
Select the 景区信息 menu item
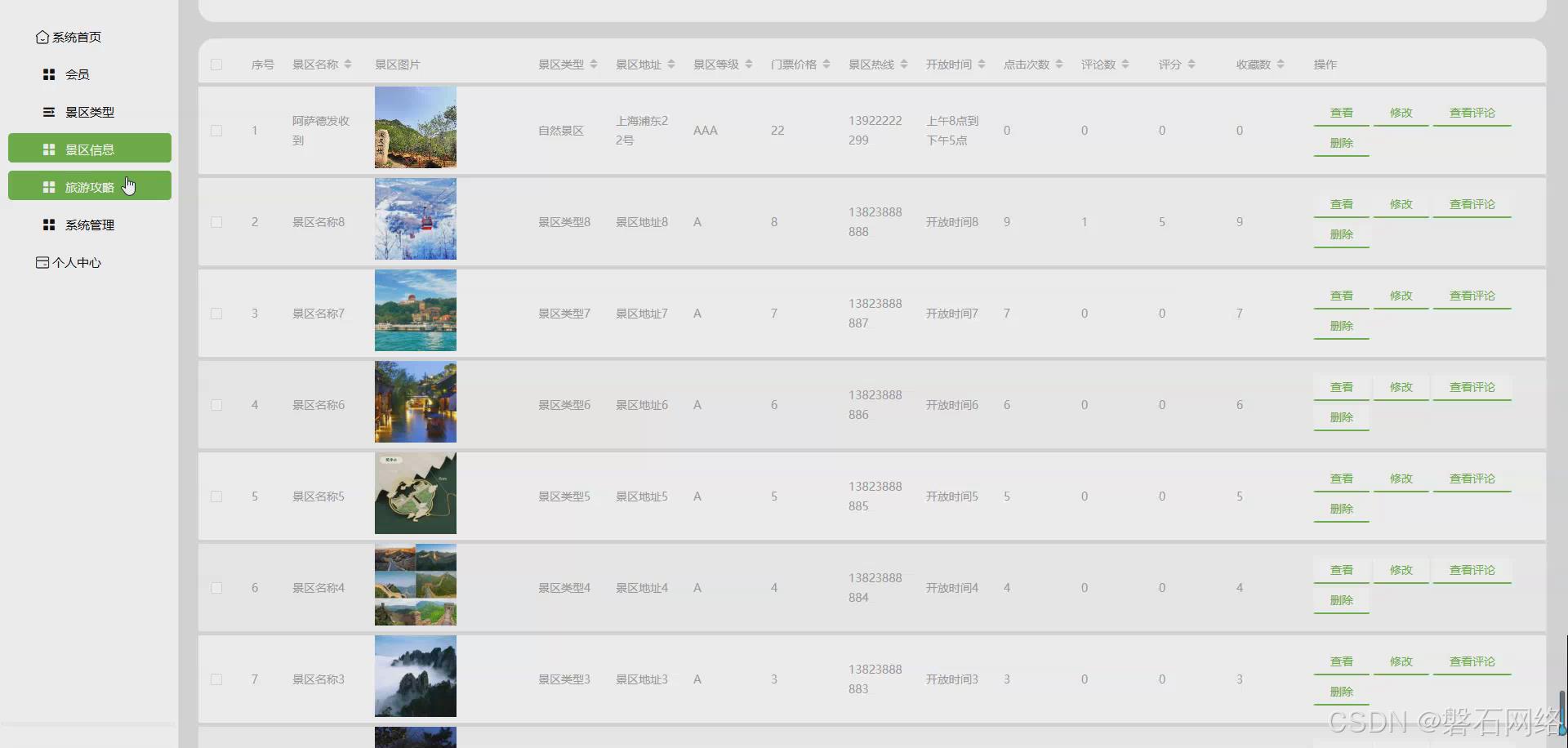click(90, 149)
